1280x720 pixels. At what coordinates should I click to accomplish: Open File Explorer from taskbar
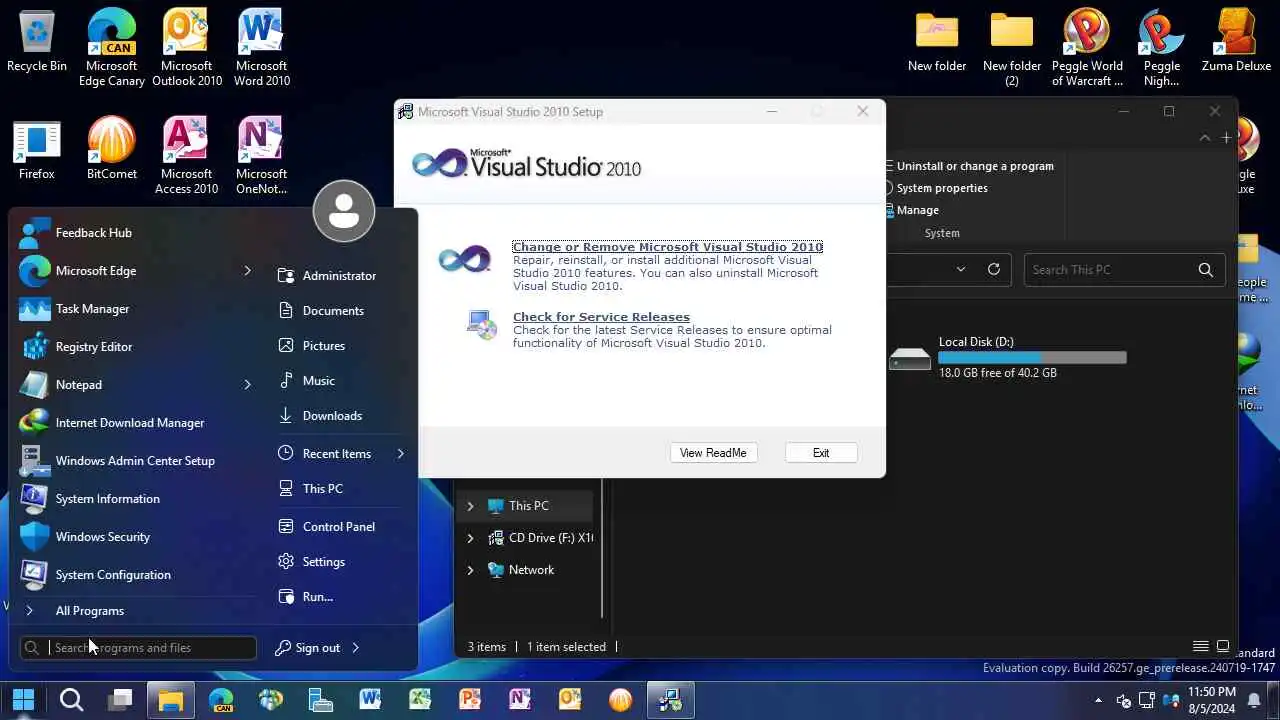171,700
